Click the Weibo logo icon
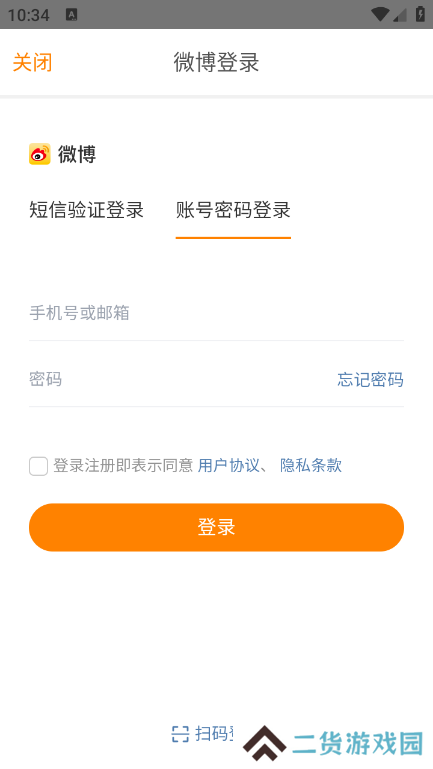This screenshot has width=433, height=769. (40, 154)
